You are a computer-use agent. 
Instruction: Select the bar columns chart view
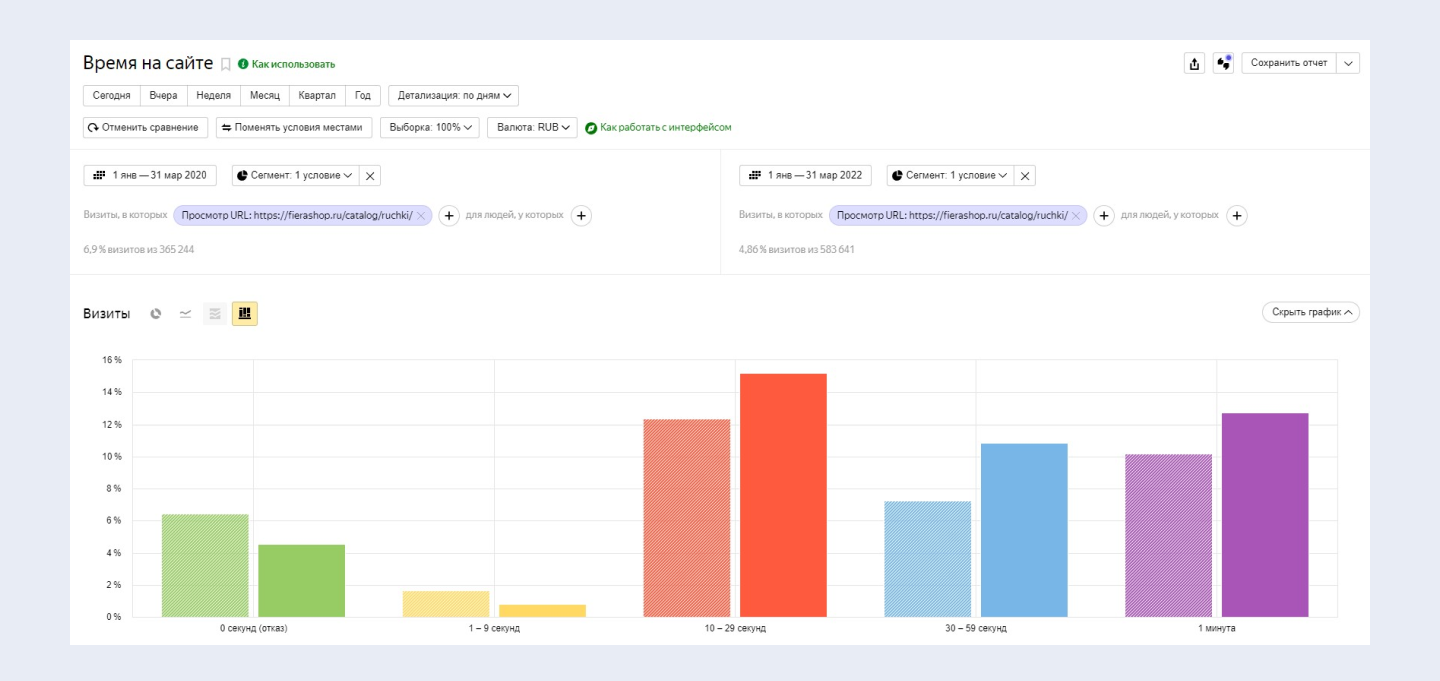click(x=245, y=314)
